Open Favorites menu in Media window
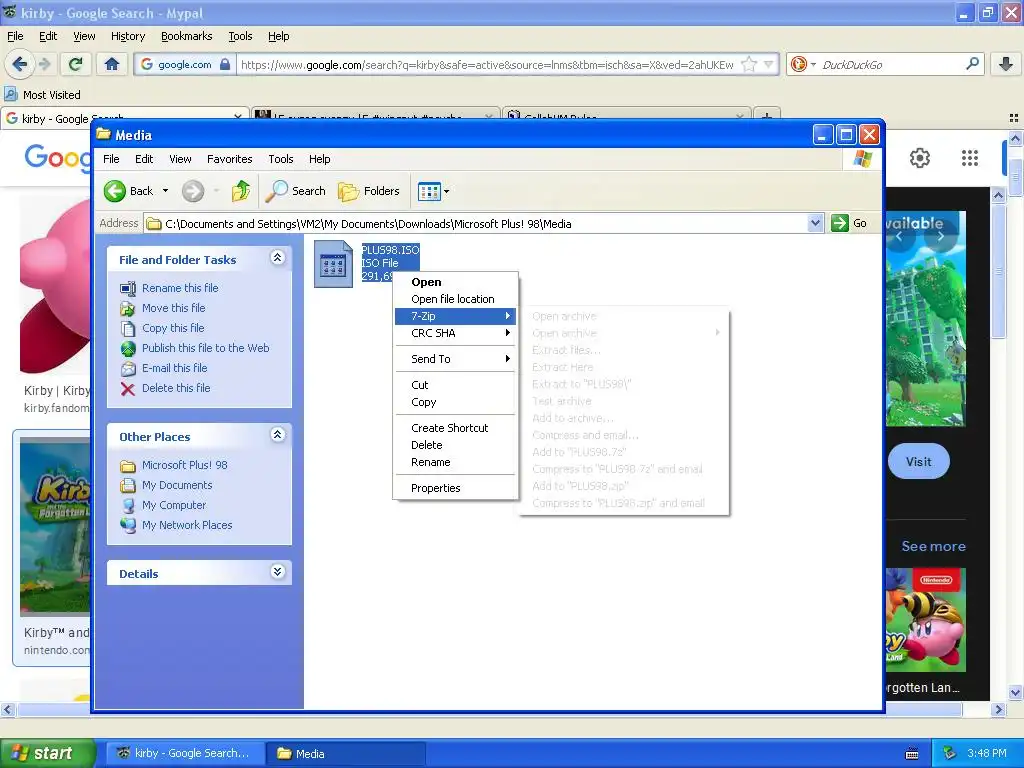 229,159
